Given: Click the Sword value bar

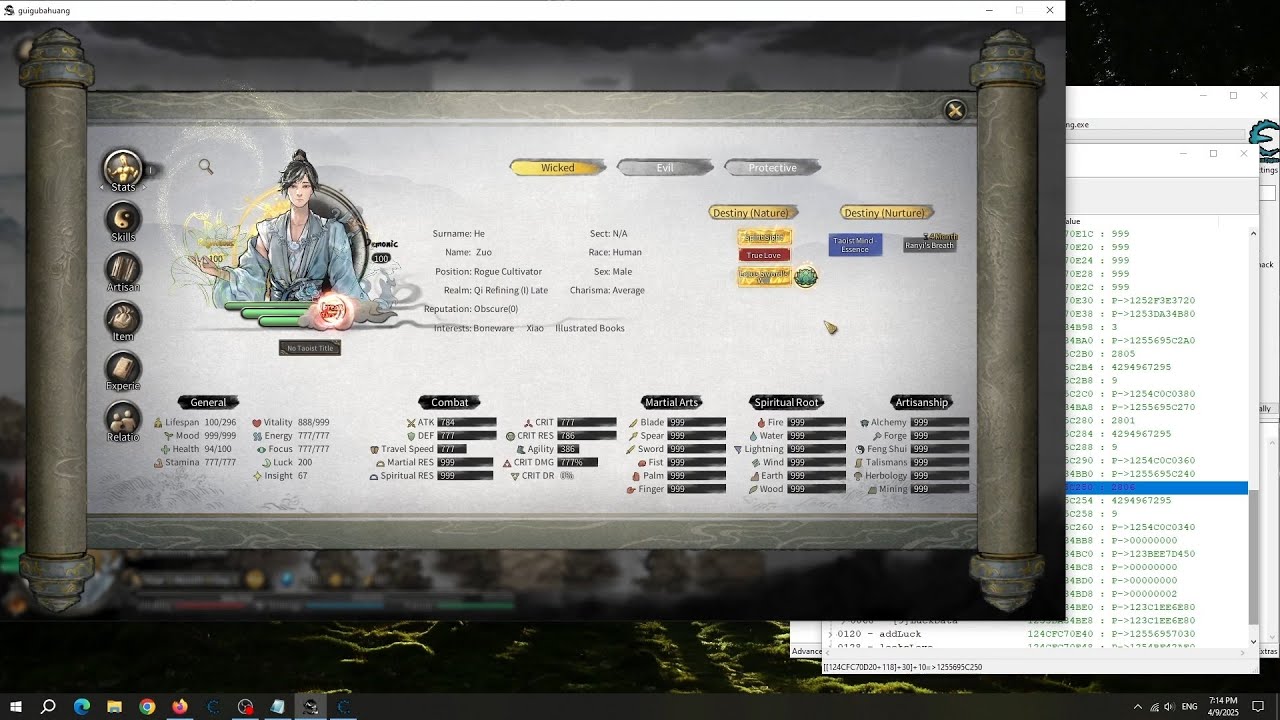Looking at the screenshot, I should pyautogui.click(x=696, y=450).
